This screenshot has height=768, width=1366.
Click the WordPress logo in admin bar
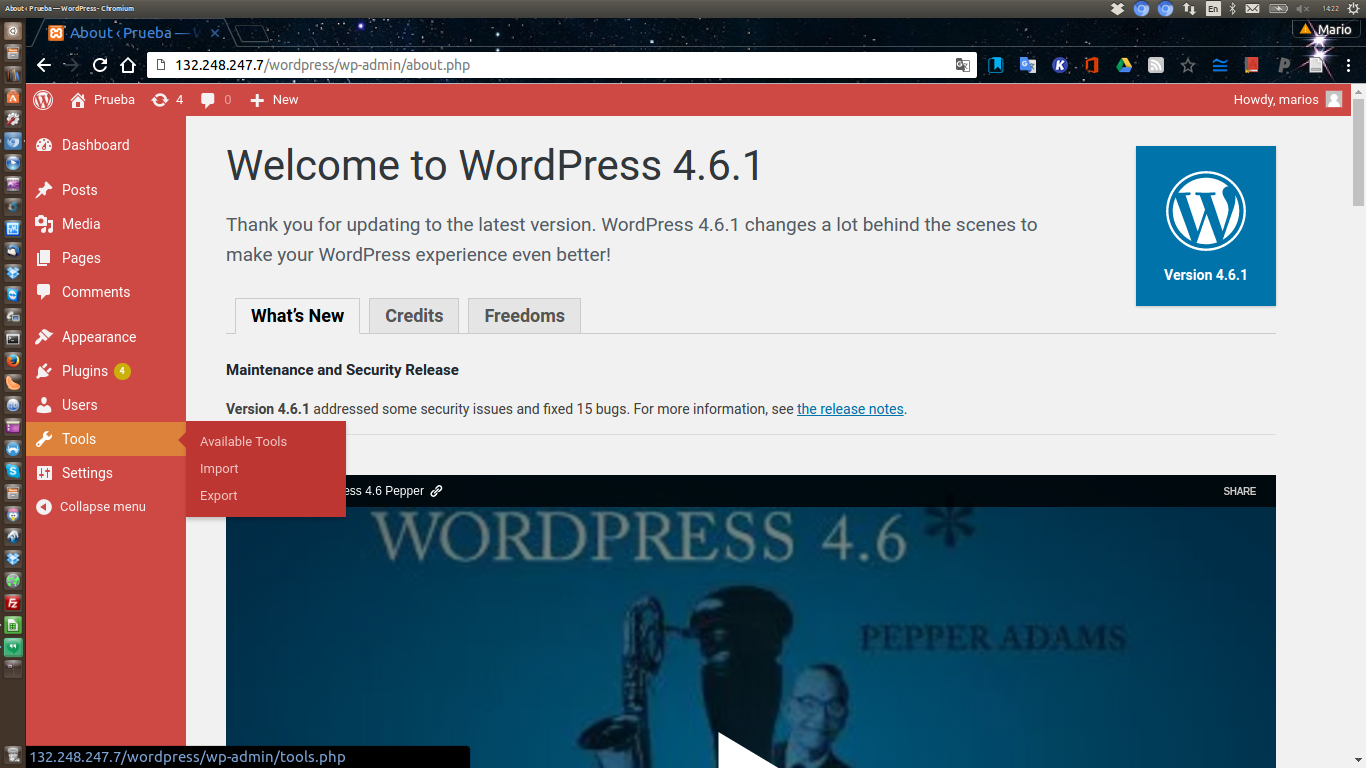(43, 100)
